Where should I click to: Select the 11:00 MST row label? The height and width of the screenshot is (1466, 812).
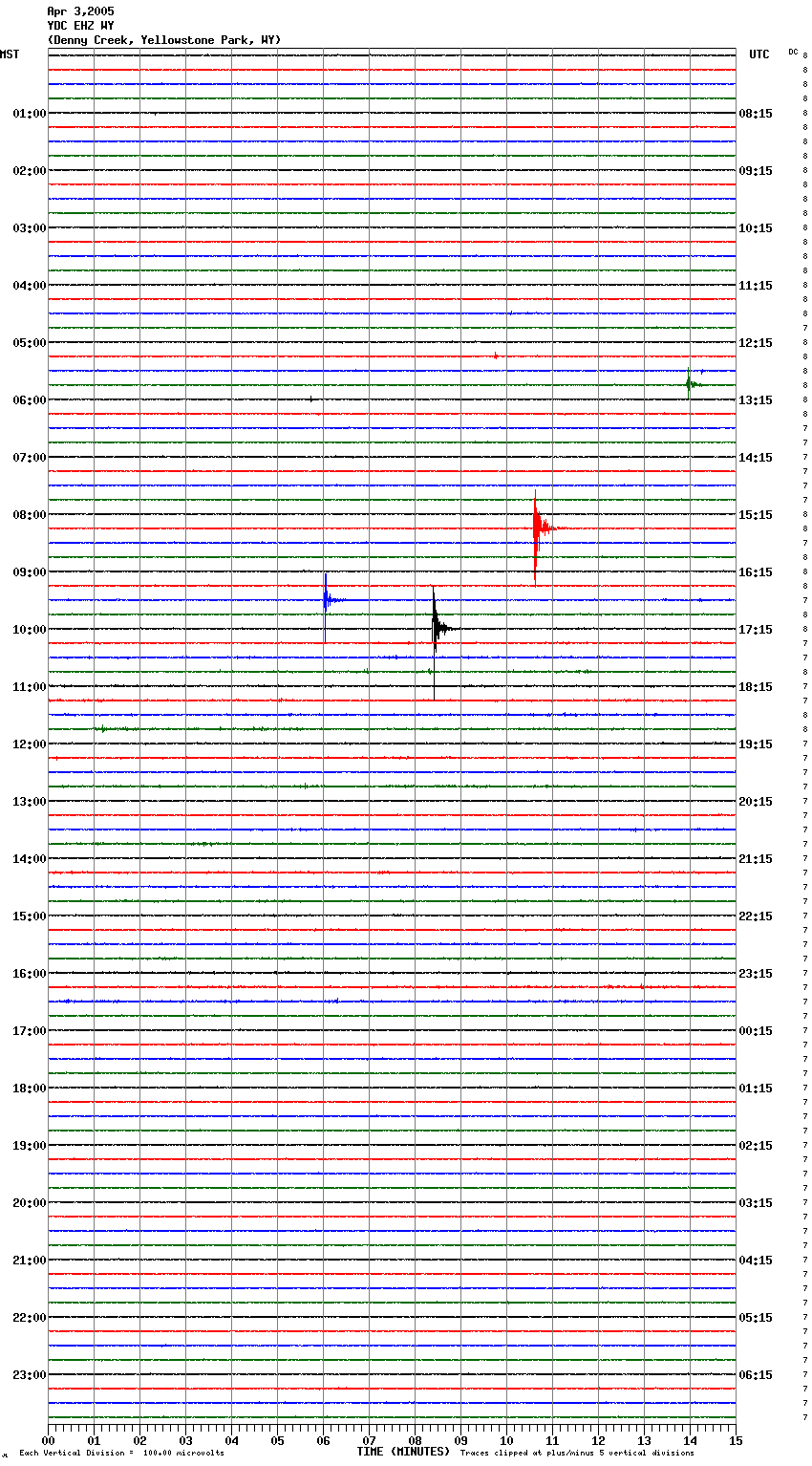[x=29, y=687]
